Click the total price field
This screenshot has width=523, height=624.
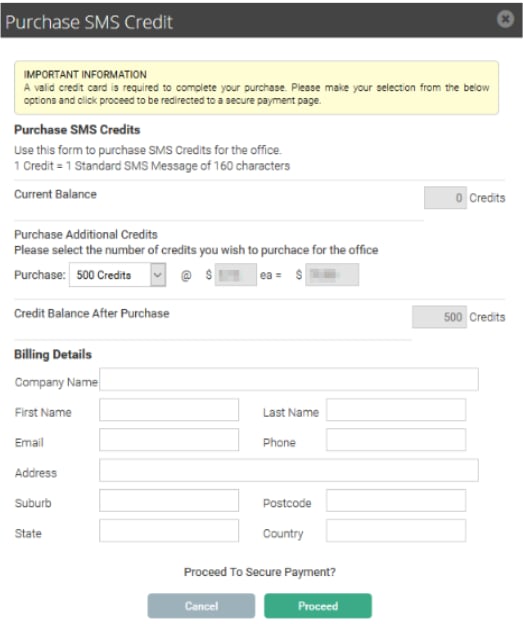(332, 275)
